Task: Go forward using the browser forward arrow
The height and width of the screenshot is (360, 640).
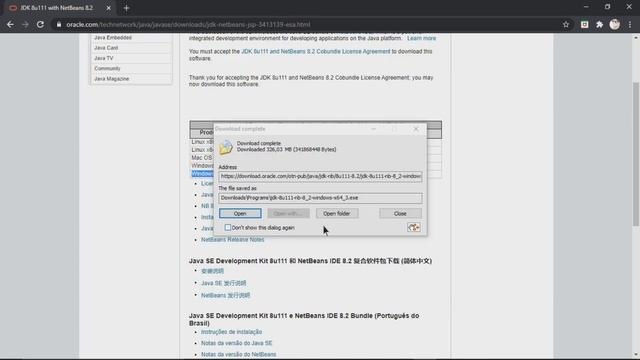Action: tap(25, 24)
